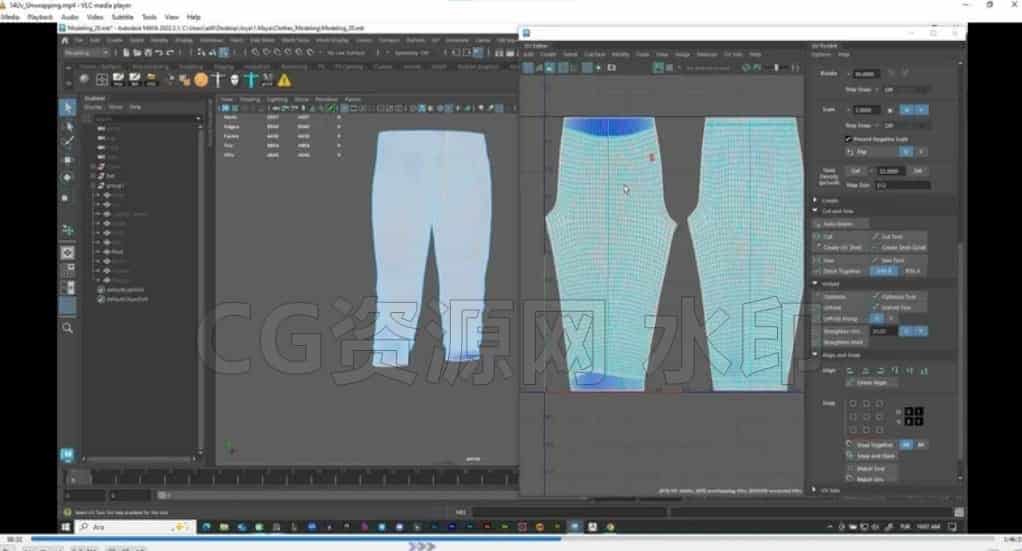Open the VLC Subtitle menu
Screen dimensions: 1022x551
coord(122,17)
